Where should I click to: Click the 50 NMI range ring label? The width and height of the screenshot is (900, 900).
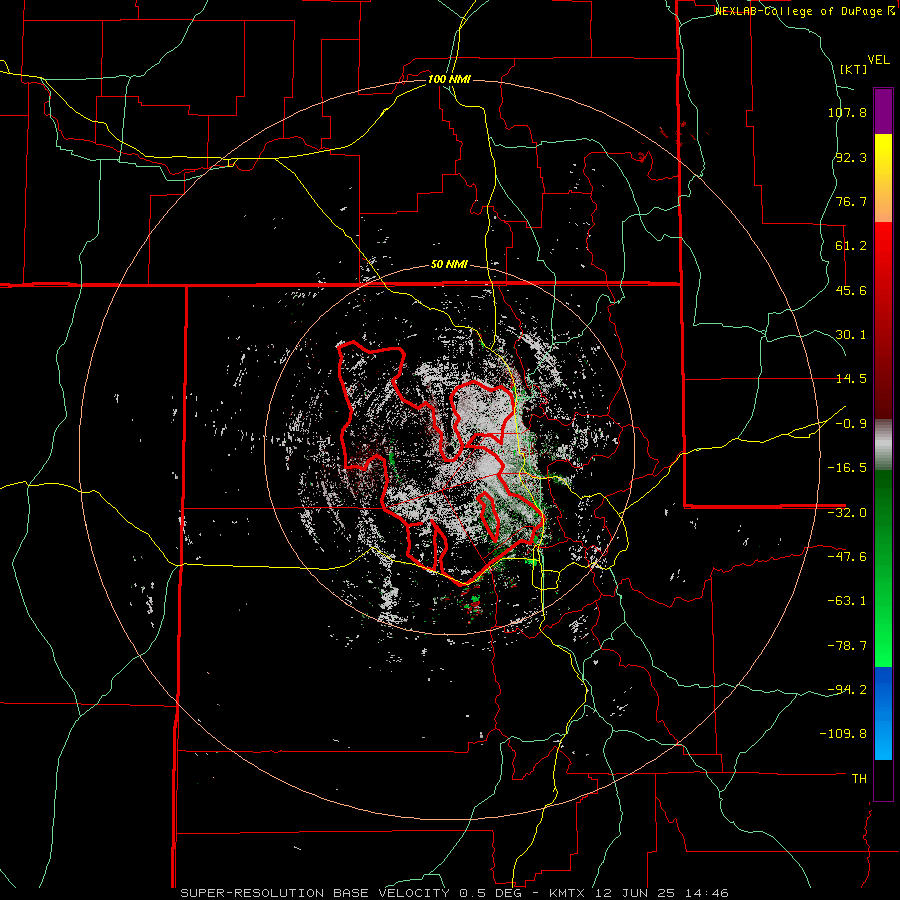[449, 265]
